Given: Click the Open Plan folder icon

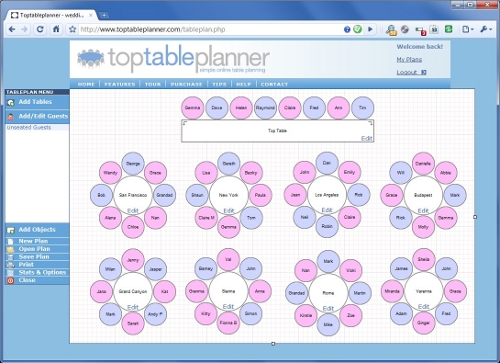Looking at the screenshot, I should click(x=11, y=249).
